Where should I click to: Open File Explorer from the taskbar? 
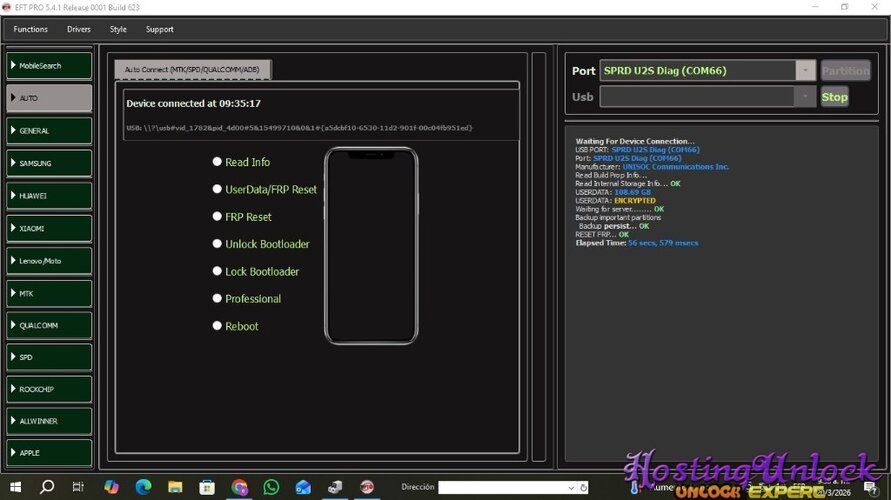click(x=175, y=487)
